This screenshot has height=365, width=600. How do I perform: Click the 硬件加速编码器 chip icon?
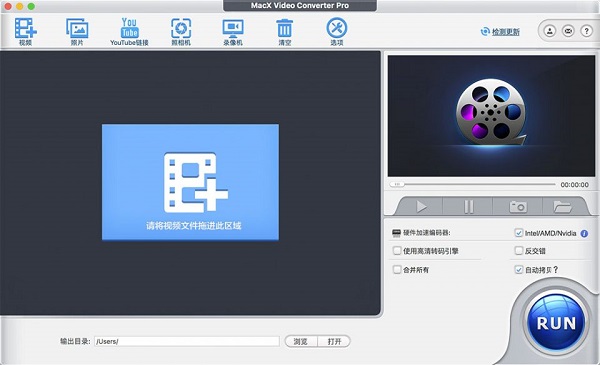[x=396, y=233]
